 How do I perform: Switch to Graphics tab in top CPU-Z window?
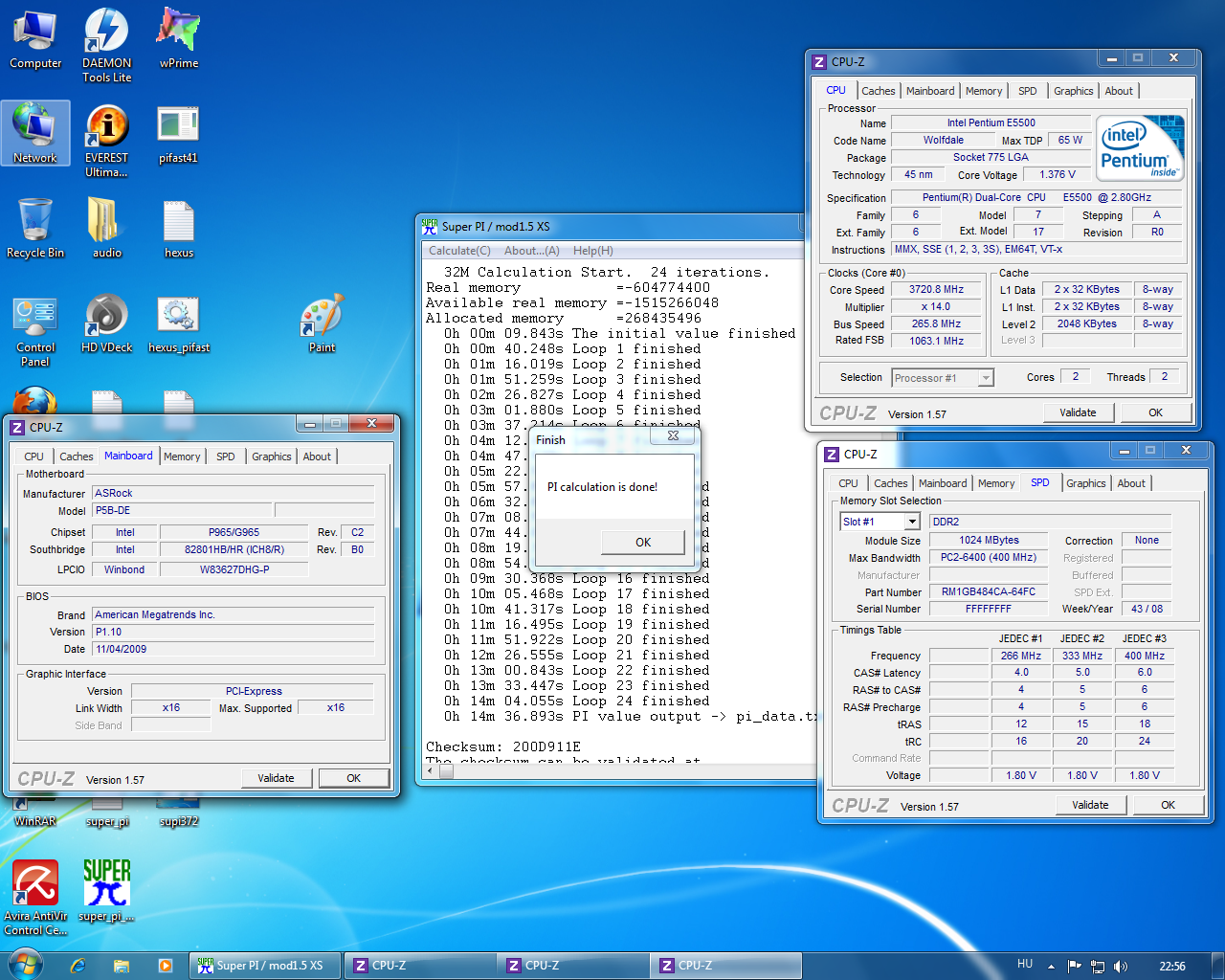pyautogui.click(x=1074, y=91)
